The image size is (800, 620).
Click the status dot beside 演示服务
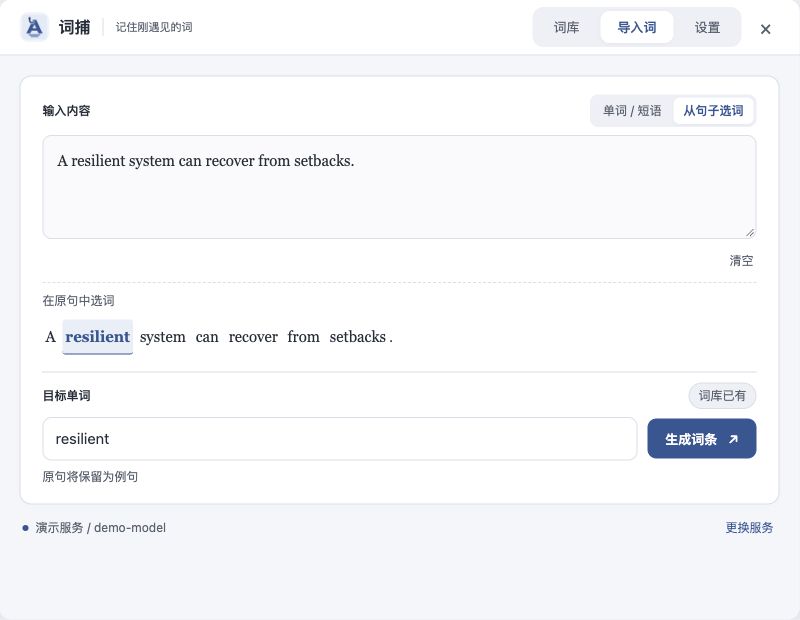[26, 528]
